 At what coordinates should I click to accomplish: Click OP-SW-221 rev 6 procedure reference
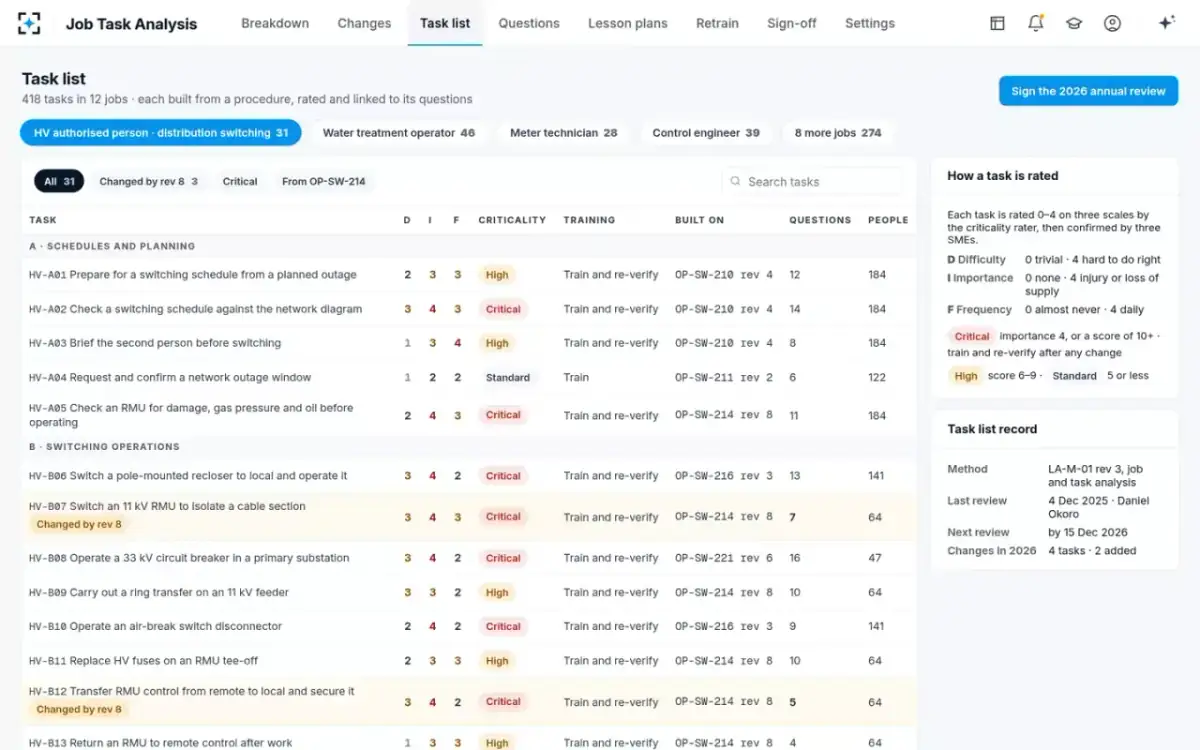click(x=724, y=558)
